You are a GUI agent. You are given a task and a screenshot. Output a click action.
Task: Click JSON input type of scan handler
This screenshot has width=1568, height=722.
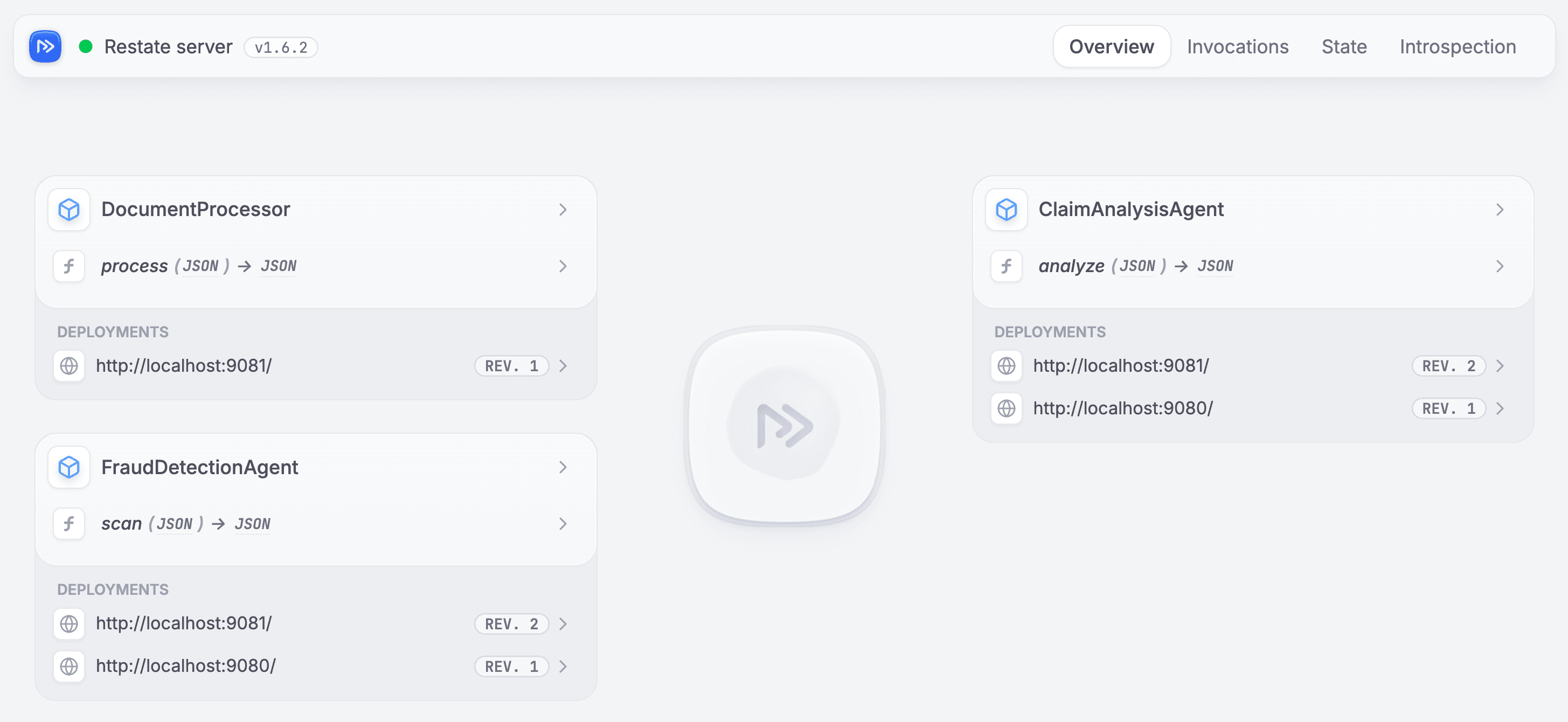tap(174, 524)
